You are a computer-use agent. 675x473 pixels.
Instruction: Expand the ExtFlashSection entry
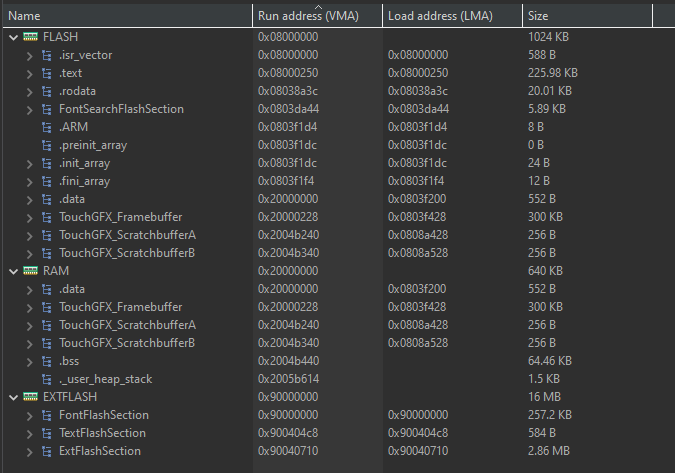(x=29, y=452)
